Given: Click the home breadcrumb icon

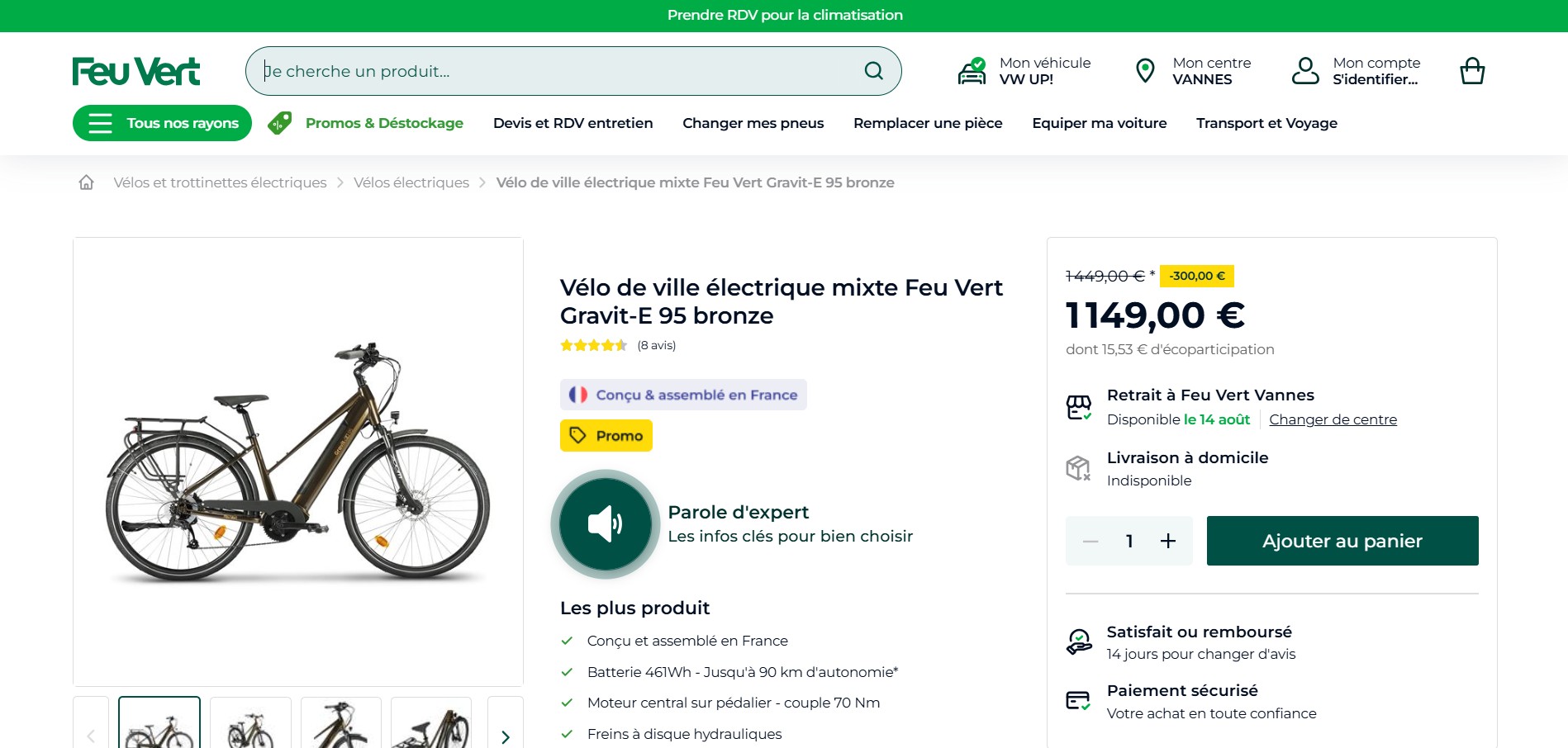Looking at the screenshot, I should [86, 182].
